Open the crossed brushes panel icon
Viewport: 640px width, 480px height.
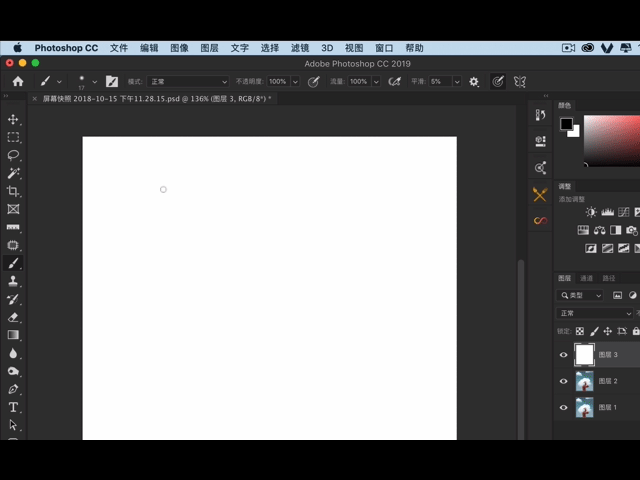tap(540, 194)
